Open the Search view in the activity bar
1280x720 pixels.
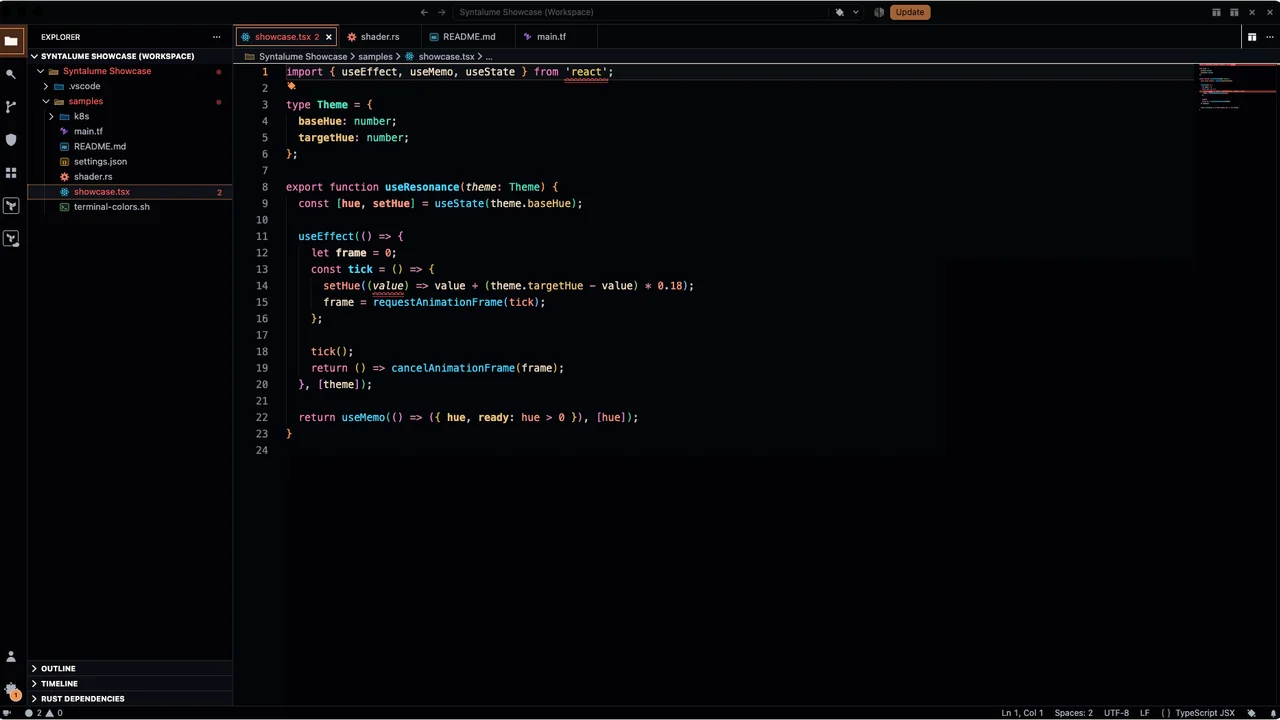pos(11,74)
